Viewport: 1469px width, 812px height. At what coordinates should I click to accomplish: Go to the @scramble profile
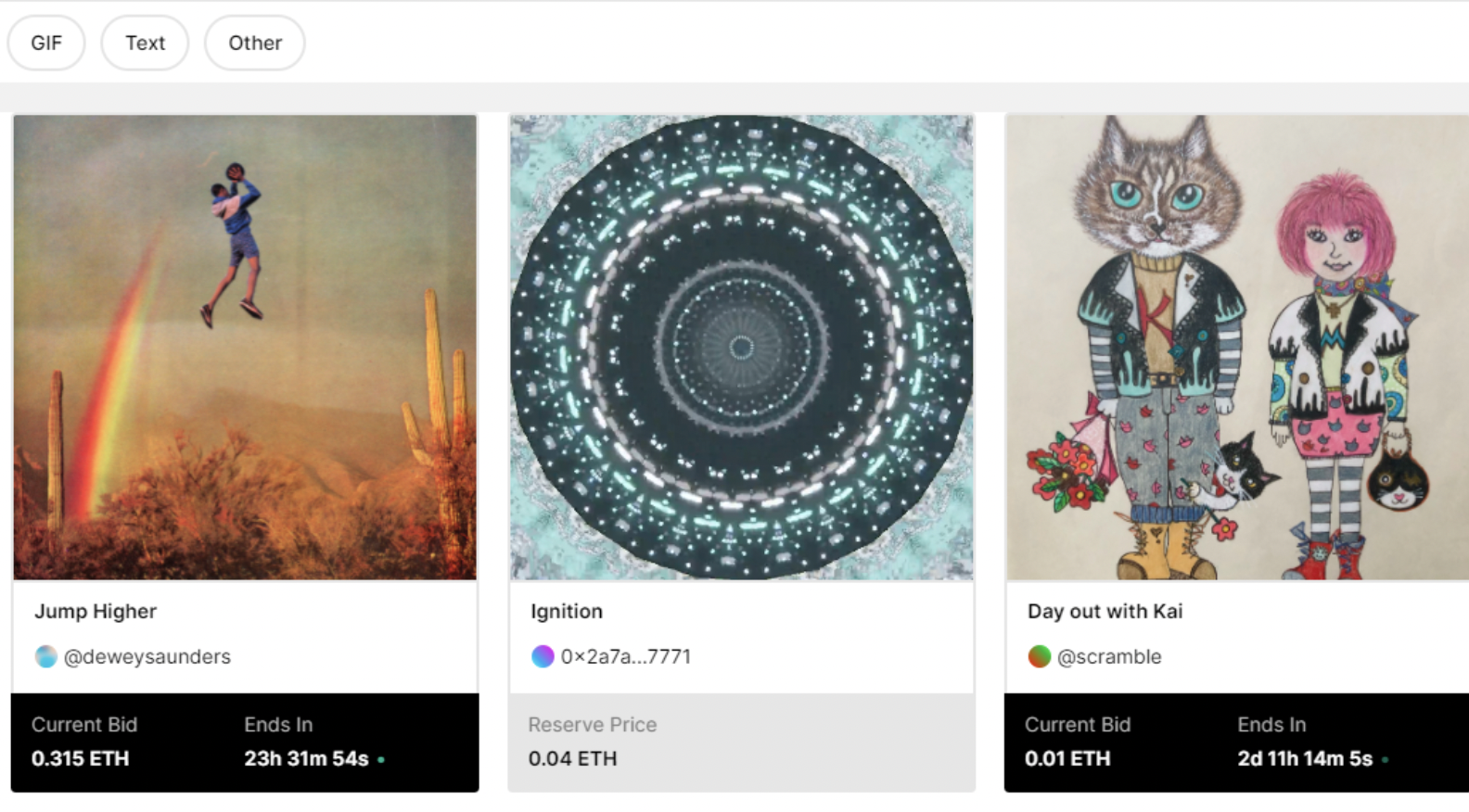coord(1109,657)
